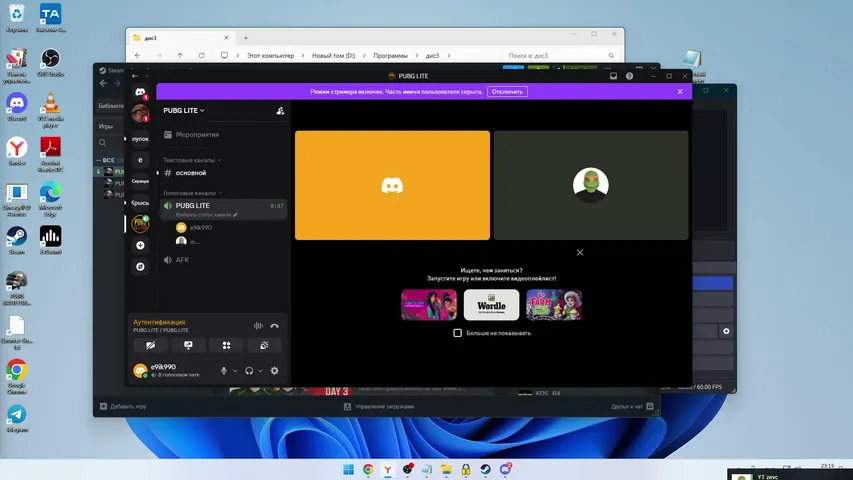853x480 pixels.
Task: Expand microphone input options arrow
Action: 235,371
